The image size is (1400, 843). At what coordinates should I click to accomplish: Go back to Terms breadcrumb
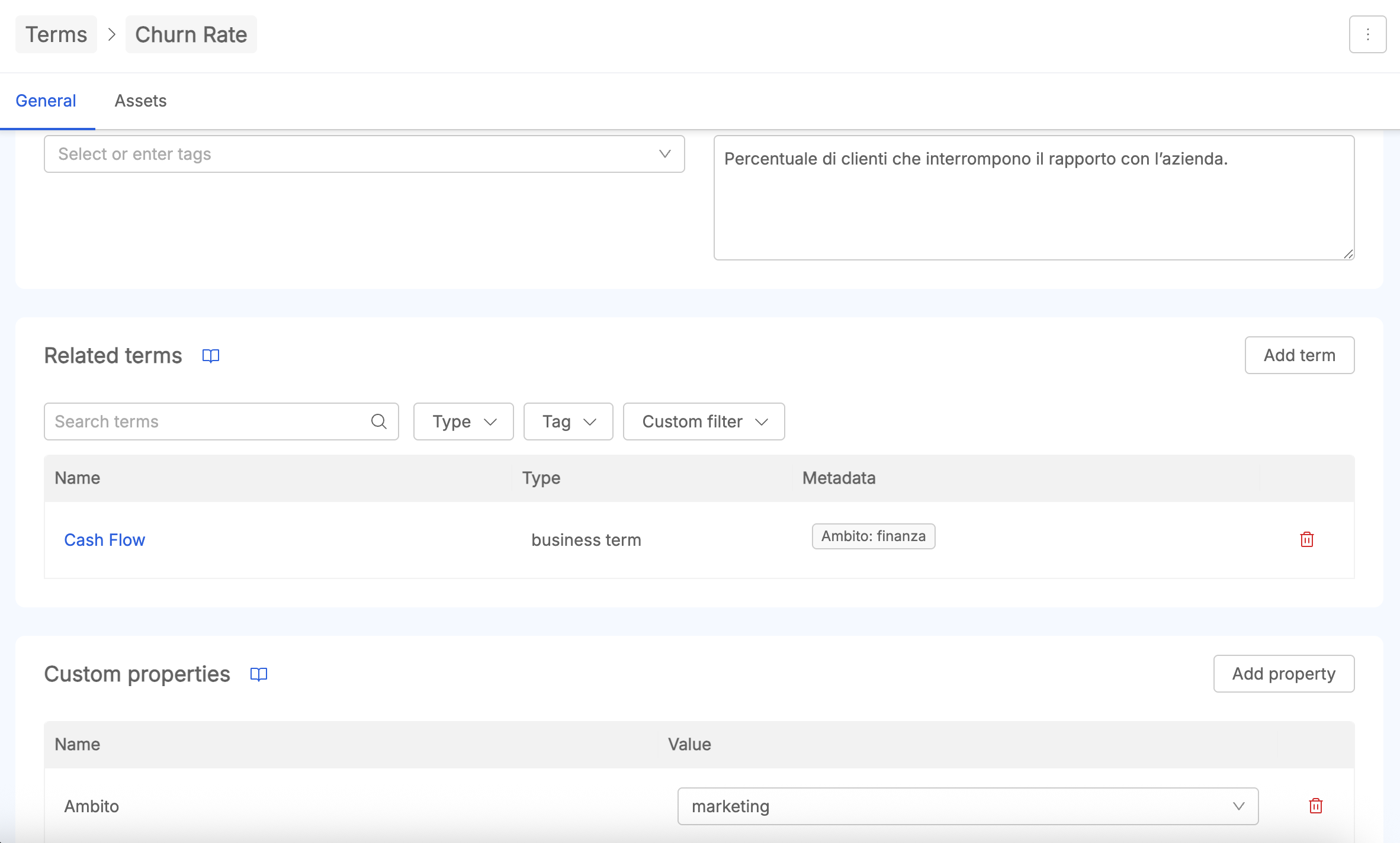(56, 34)
